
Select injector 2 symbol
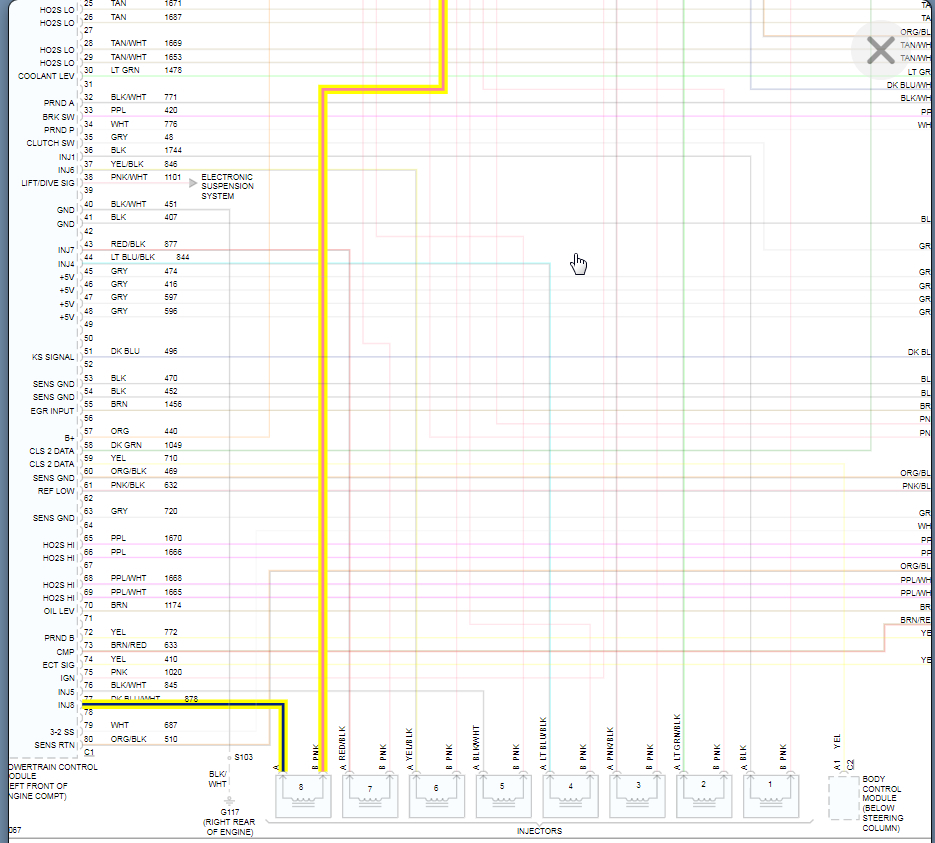[x=704, y=796]
